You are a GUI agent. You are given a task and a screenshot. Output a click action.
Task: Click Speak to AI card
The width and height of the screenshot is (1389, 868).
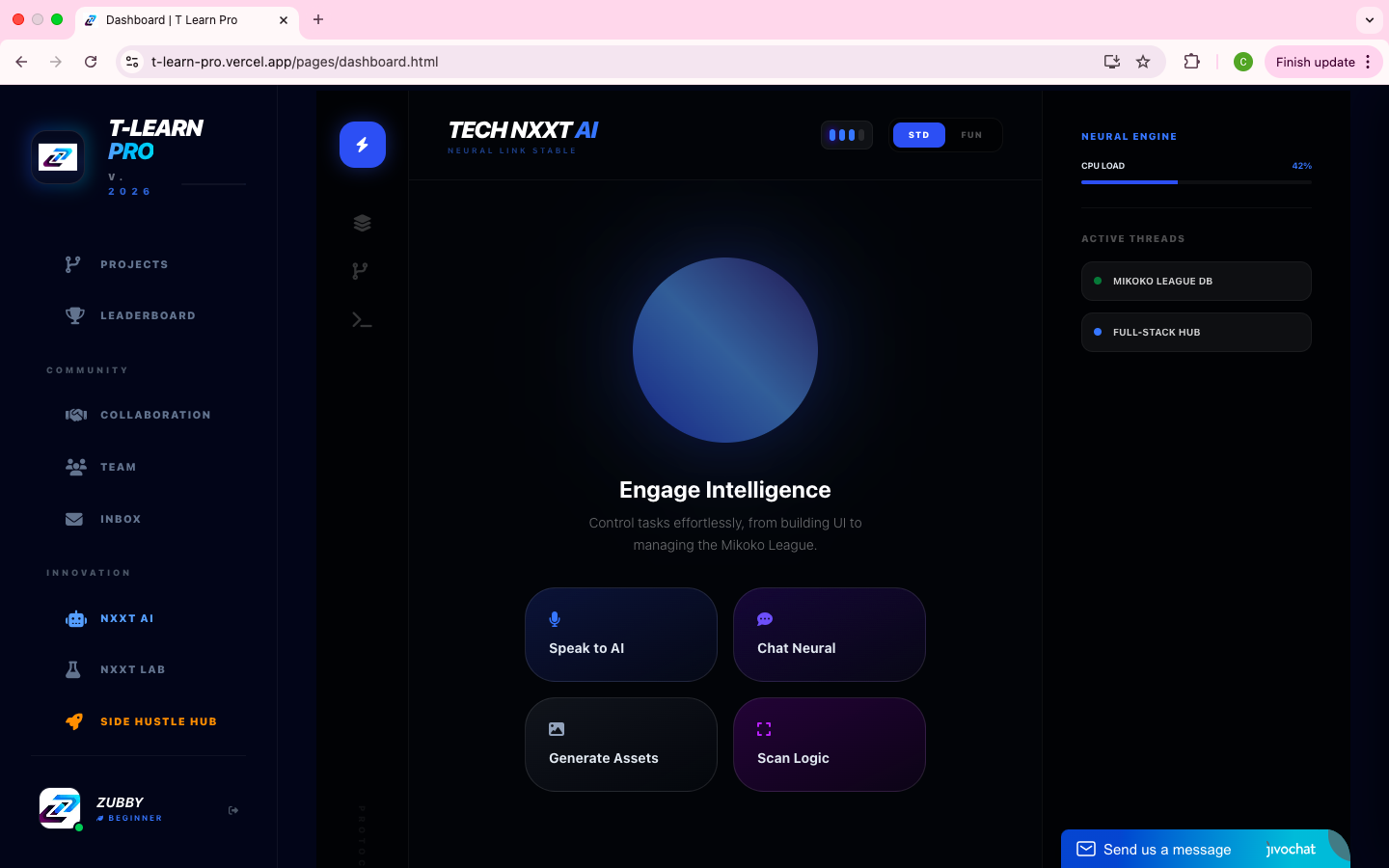(621, 635)
